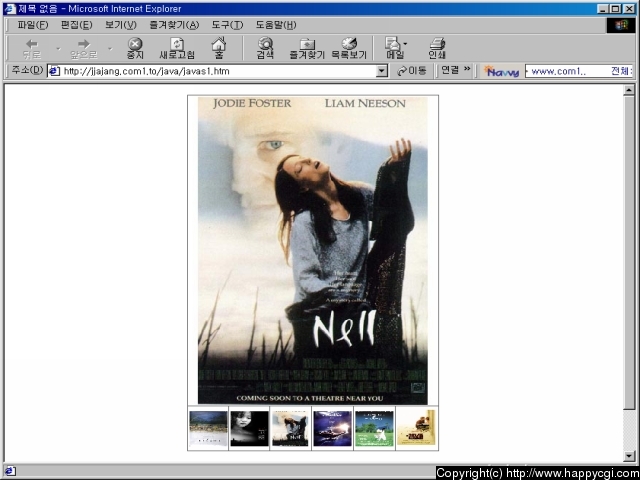Click the IE page icon in address bar
This screenshot has width=640, height=480.
pos(54,71)
